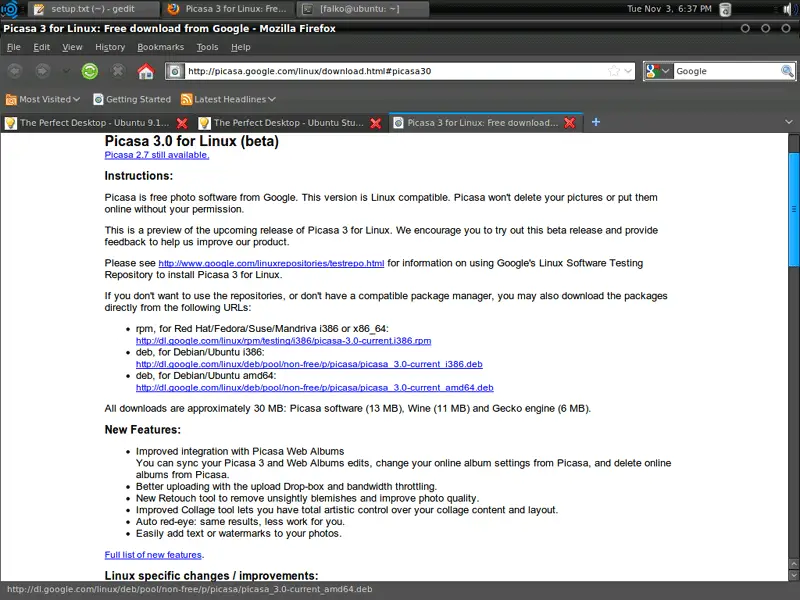Click the Instructions: heading
This screenshot has width=800, height=600.
click(139, 176)
